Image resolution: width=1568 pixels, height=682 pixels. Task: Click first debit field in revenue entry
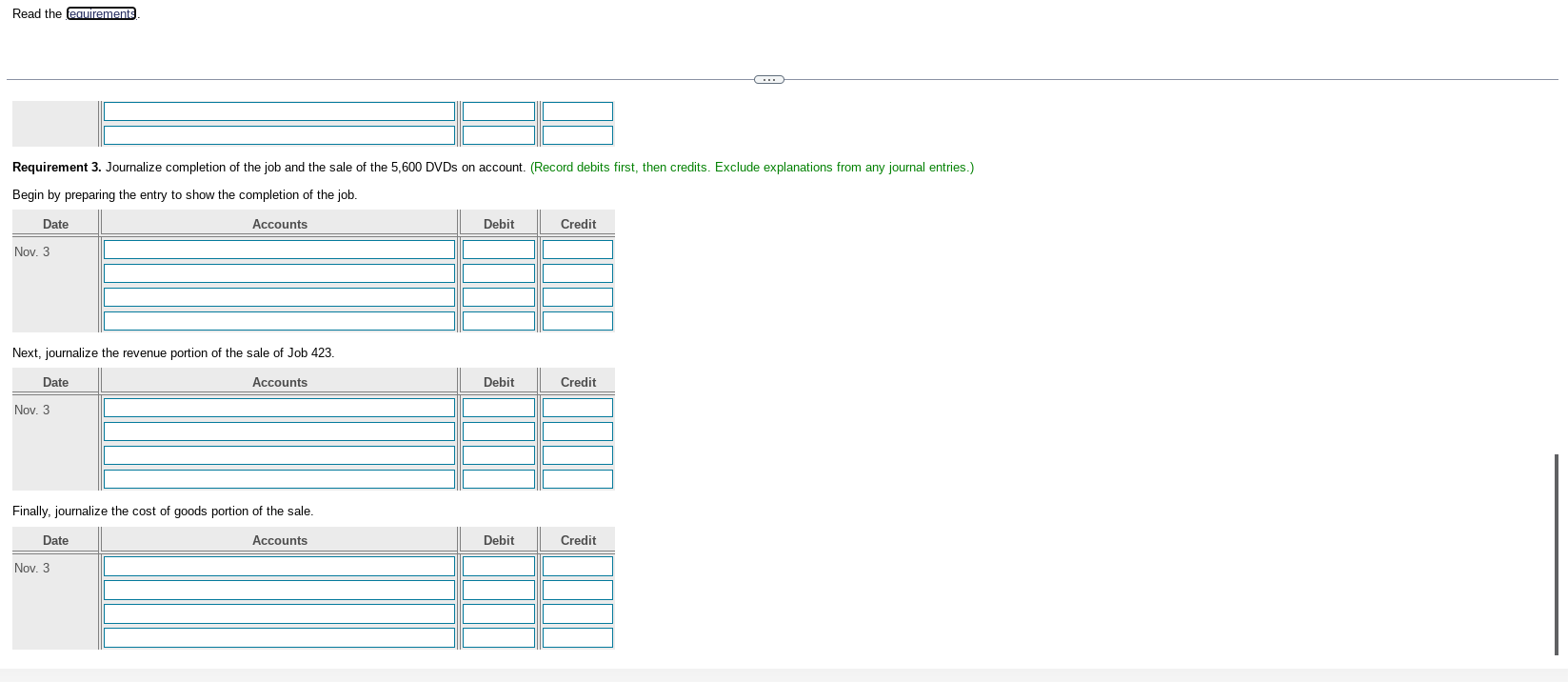point(499,408)
